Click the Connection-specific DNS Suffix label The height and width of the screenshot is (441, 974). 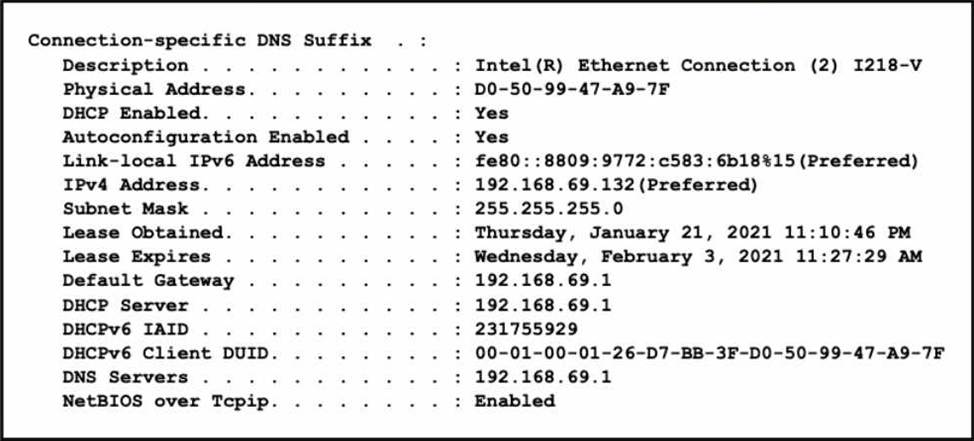coord(200,41)
